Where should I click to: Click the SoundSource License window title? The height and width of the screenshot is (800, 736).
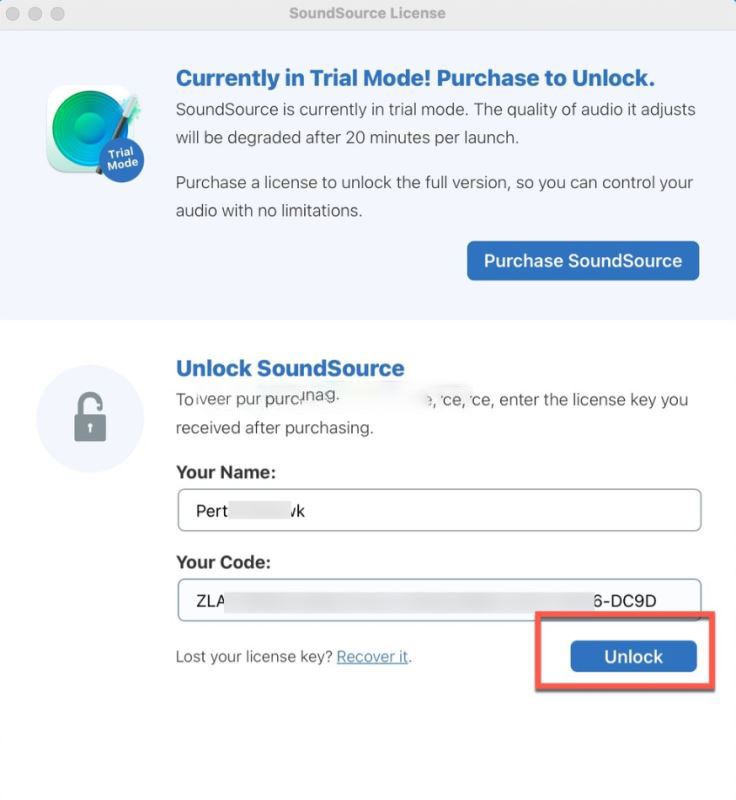pos(367,13)
